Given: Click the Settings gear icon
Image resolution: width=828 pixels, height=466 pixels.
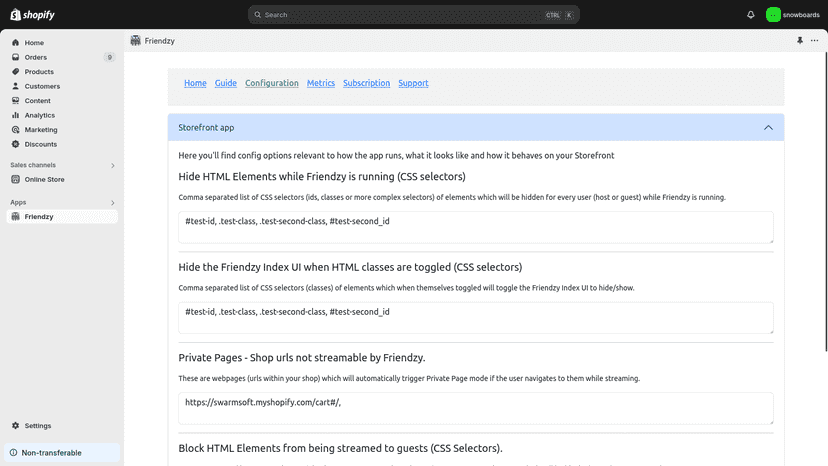Looking at the screenshot, I should click(x=15, y=426).
